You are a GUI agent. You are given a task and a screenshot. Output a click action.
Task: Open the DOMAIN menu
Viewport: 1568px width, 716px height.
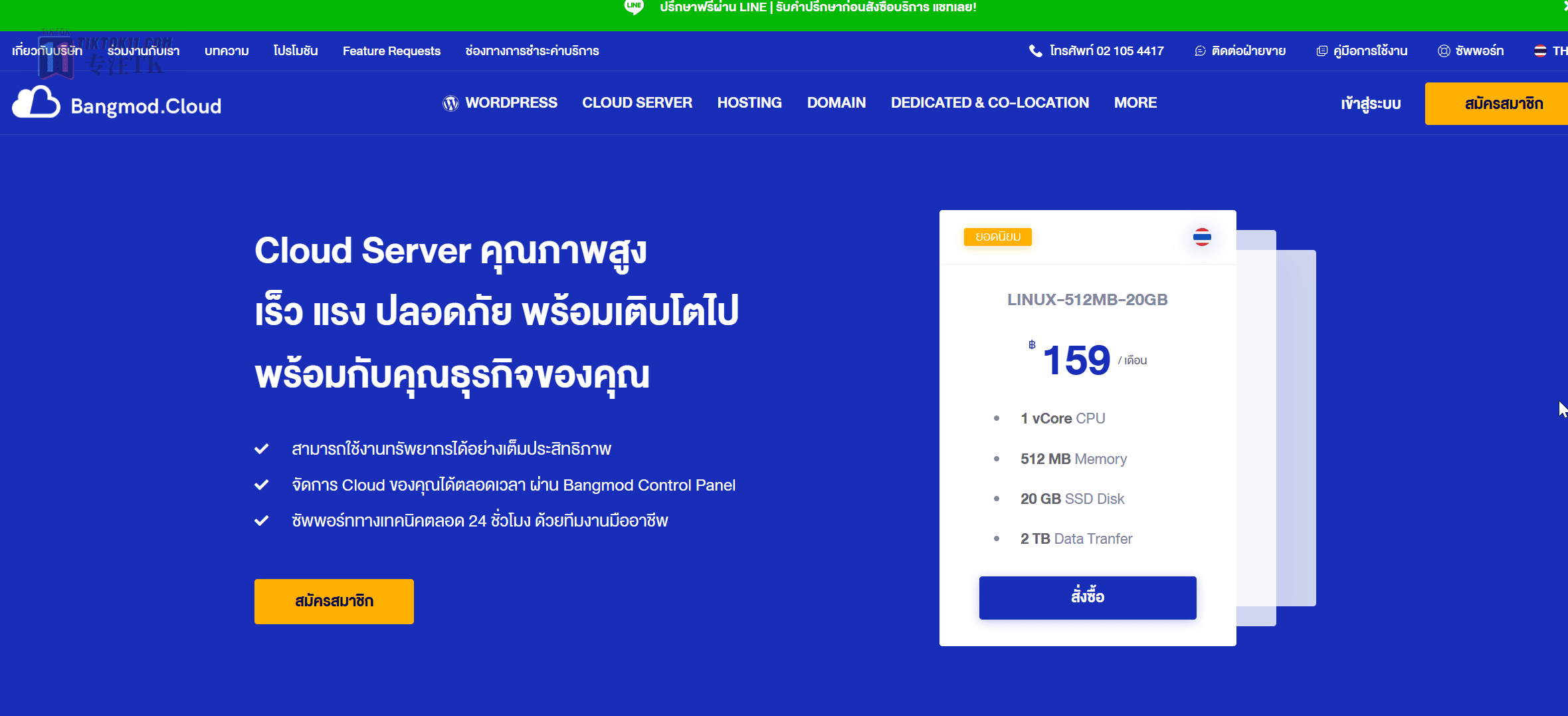pos(836,103)
